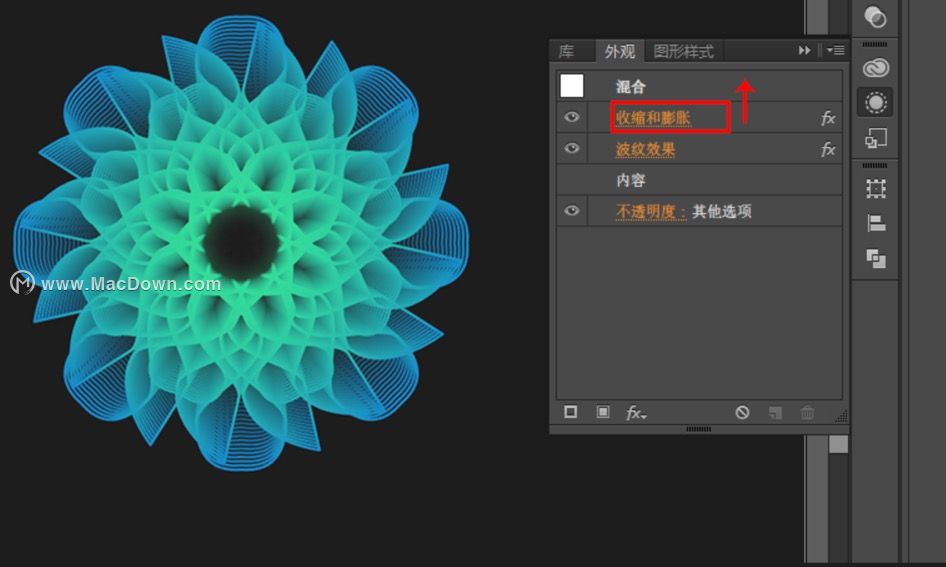Click the fx icon on 收缩和膨胀 row
This screenshot has height=567, width=946.
(x=828, y=118)
